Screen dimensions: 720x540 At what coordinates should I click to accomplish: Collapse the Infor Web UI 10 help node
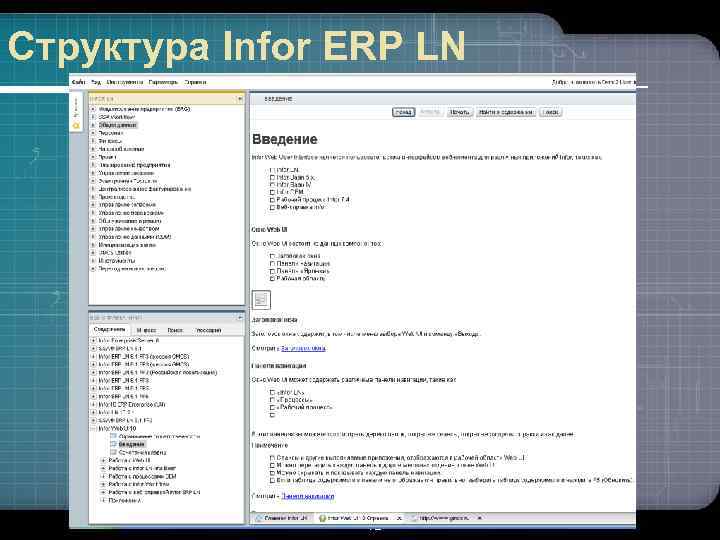click(x=93, y=428)
